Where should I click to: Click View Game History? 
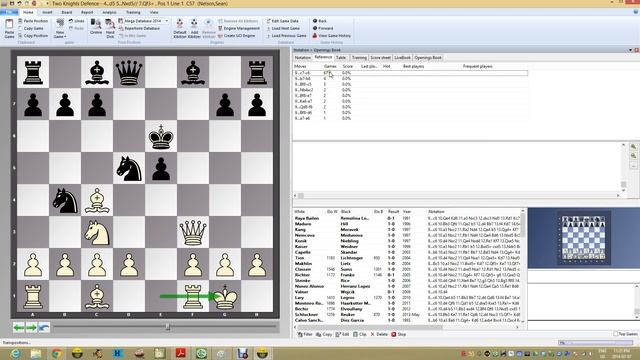[332, 36]
